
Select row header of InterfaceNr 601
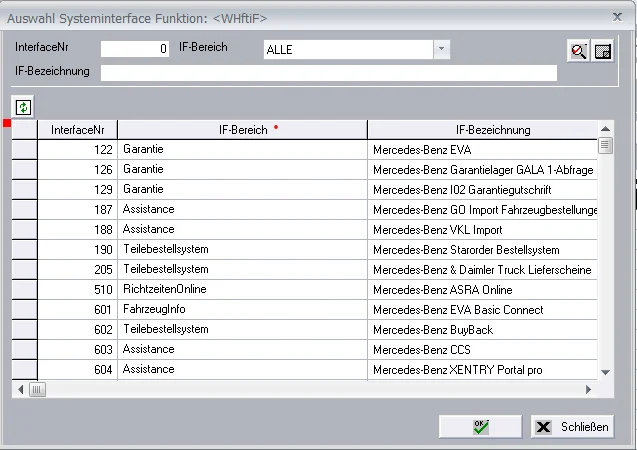click(x=24, y=309)
